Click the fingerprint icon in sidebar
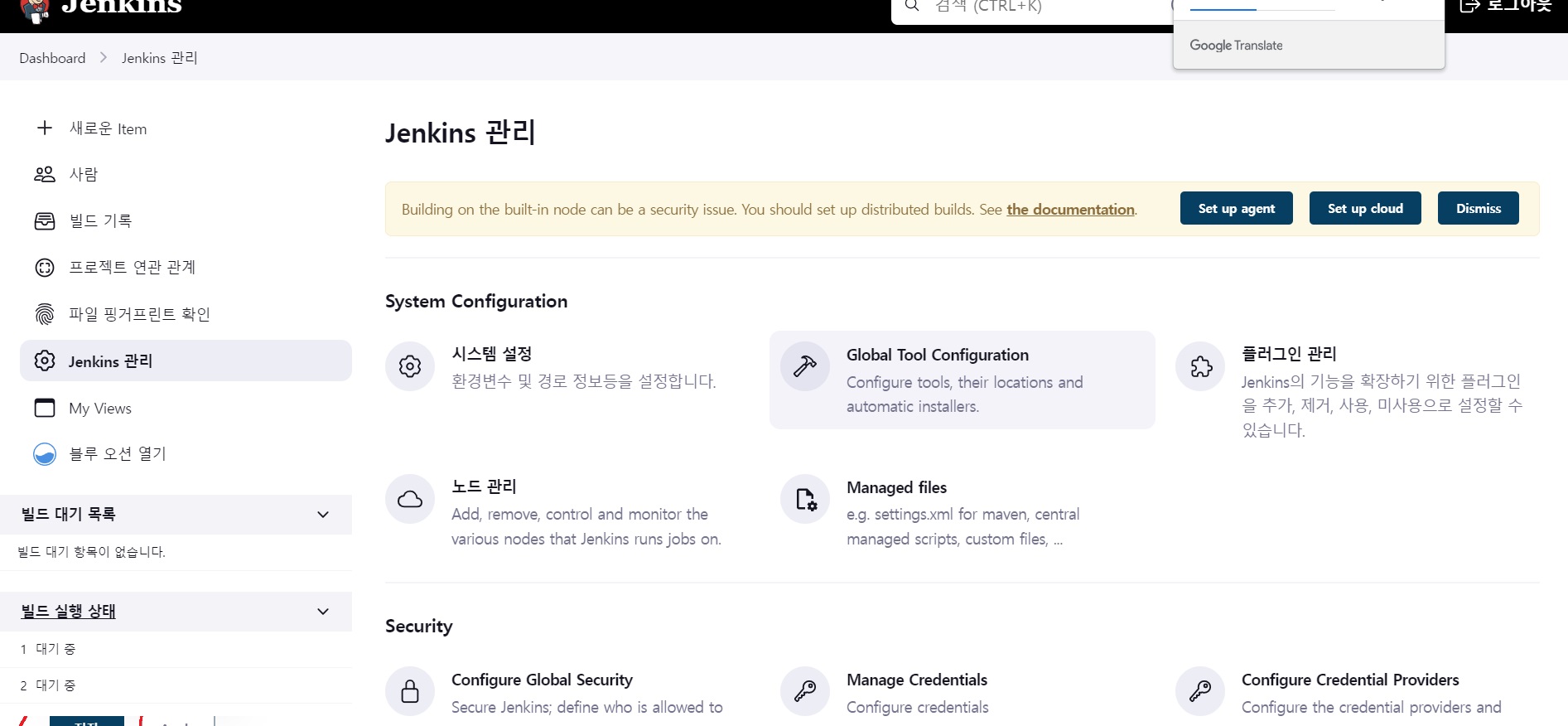Screen dimensions: 1568x726 tap(45, 314)
